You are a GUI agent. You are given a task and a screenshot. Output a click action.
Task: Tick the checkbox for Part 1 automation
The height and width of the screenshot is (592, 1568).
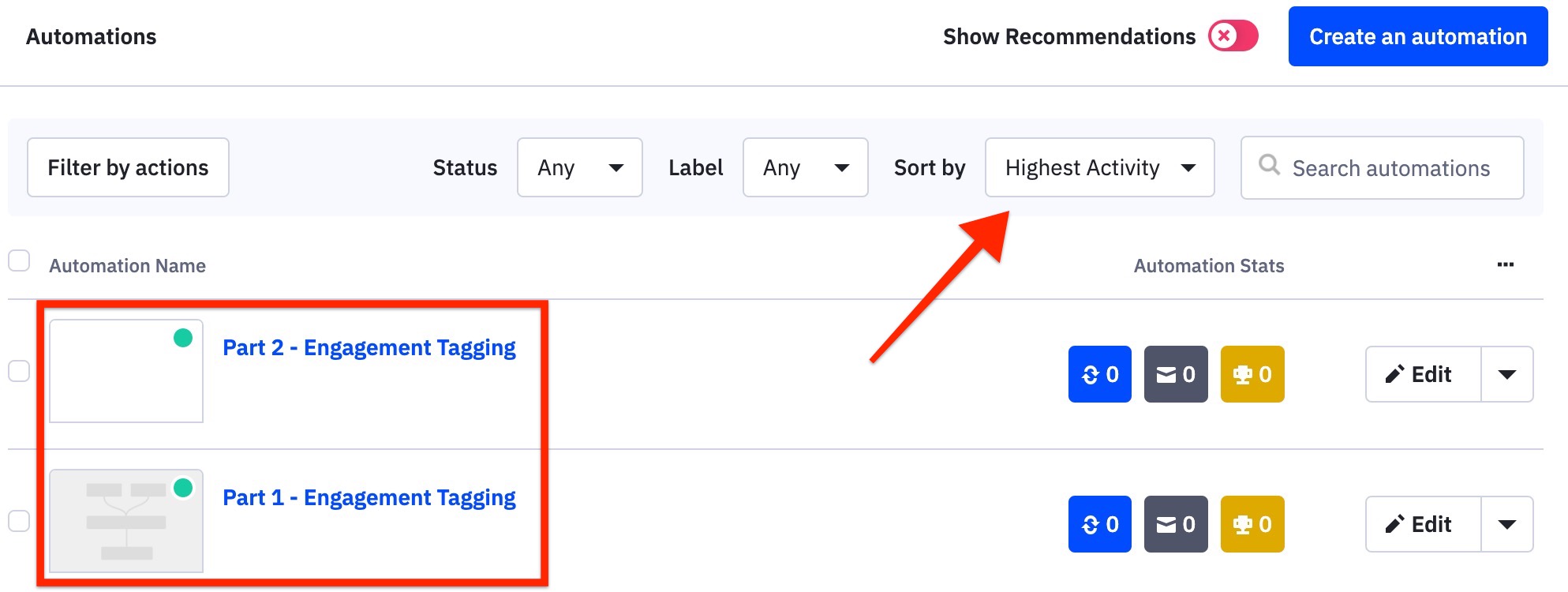(19, 521)
